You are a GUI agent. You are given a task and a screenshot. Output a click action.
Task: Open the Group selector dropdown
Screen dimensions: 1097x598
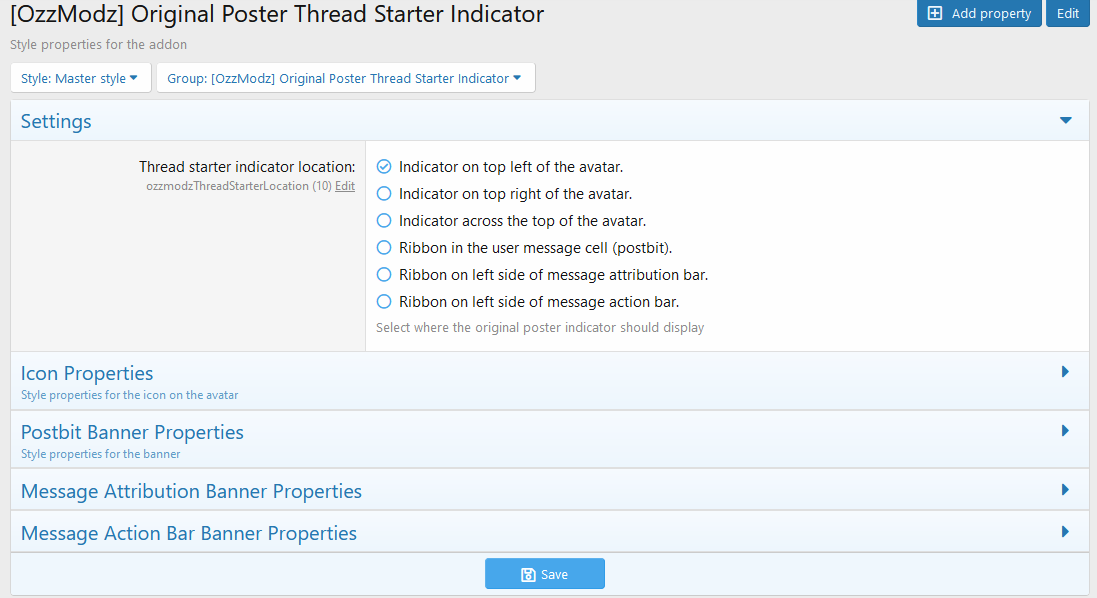pyautogui.click(x=345, y=78)
